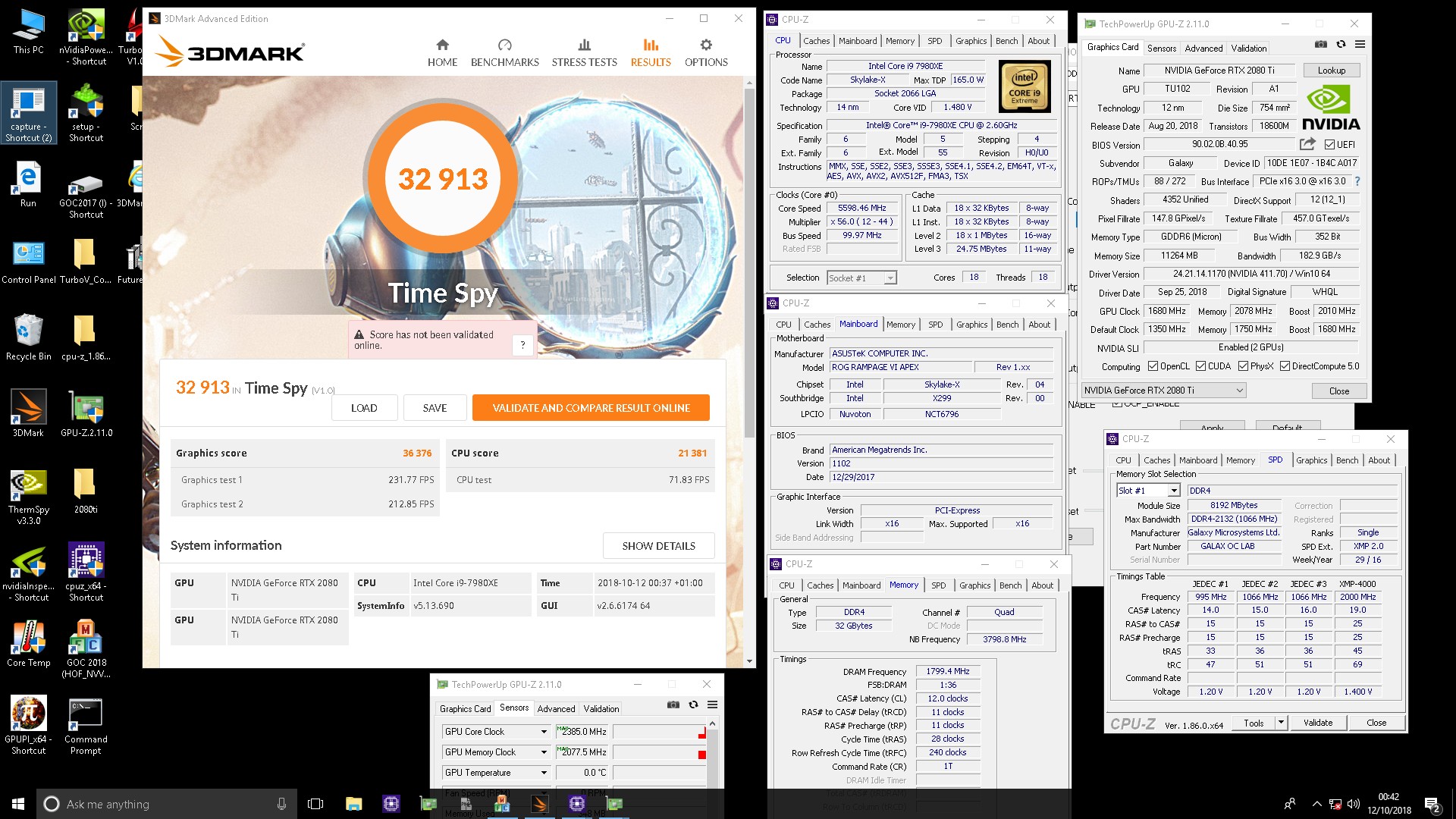Open the 3DMark Benchmarks section

(504, 52)
